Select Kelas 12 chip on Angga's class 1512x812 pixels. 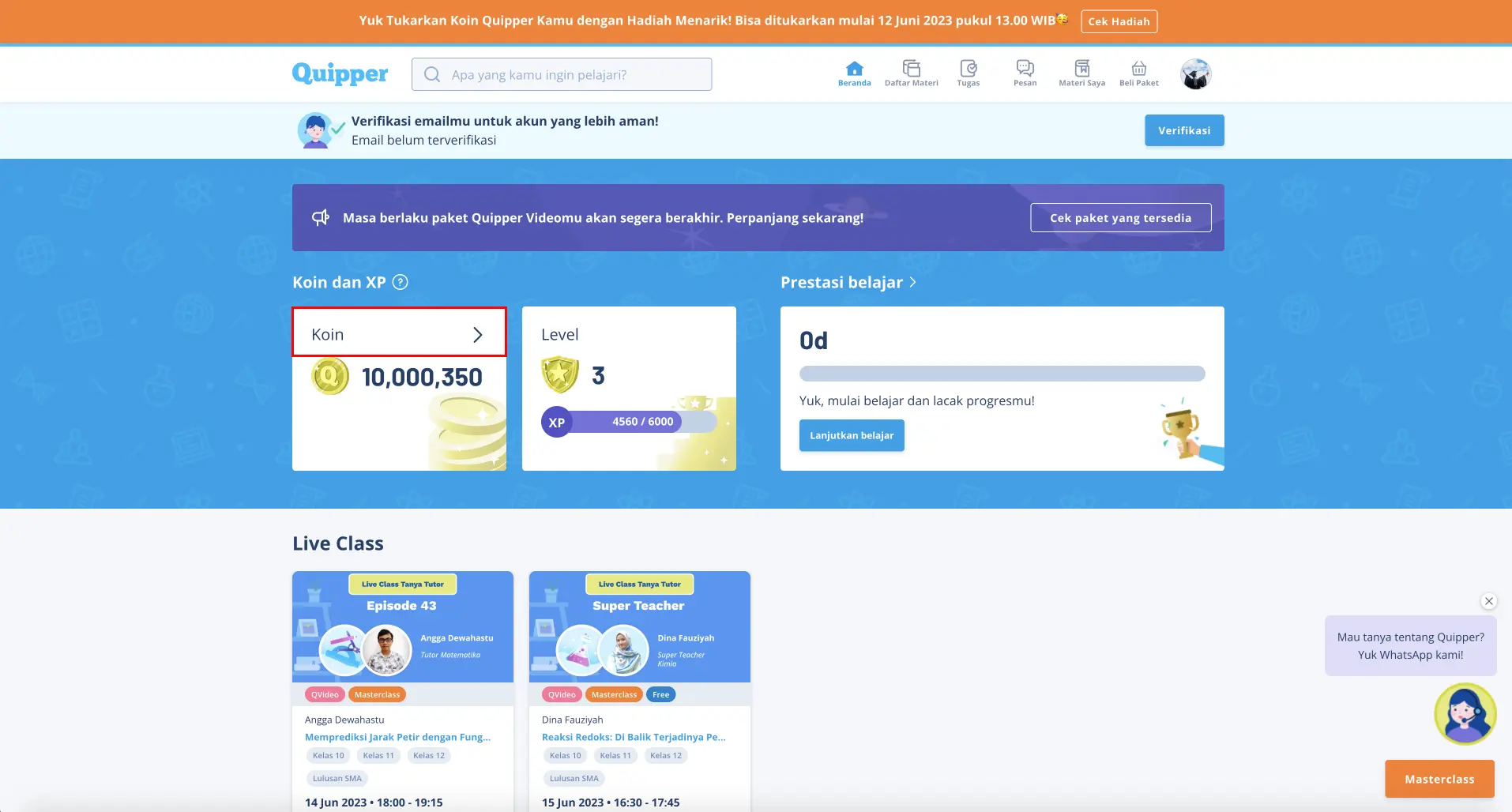click(x=429, y=756)
